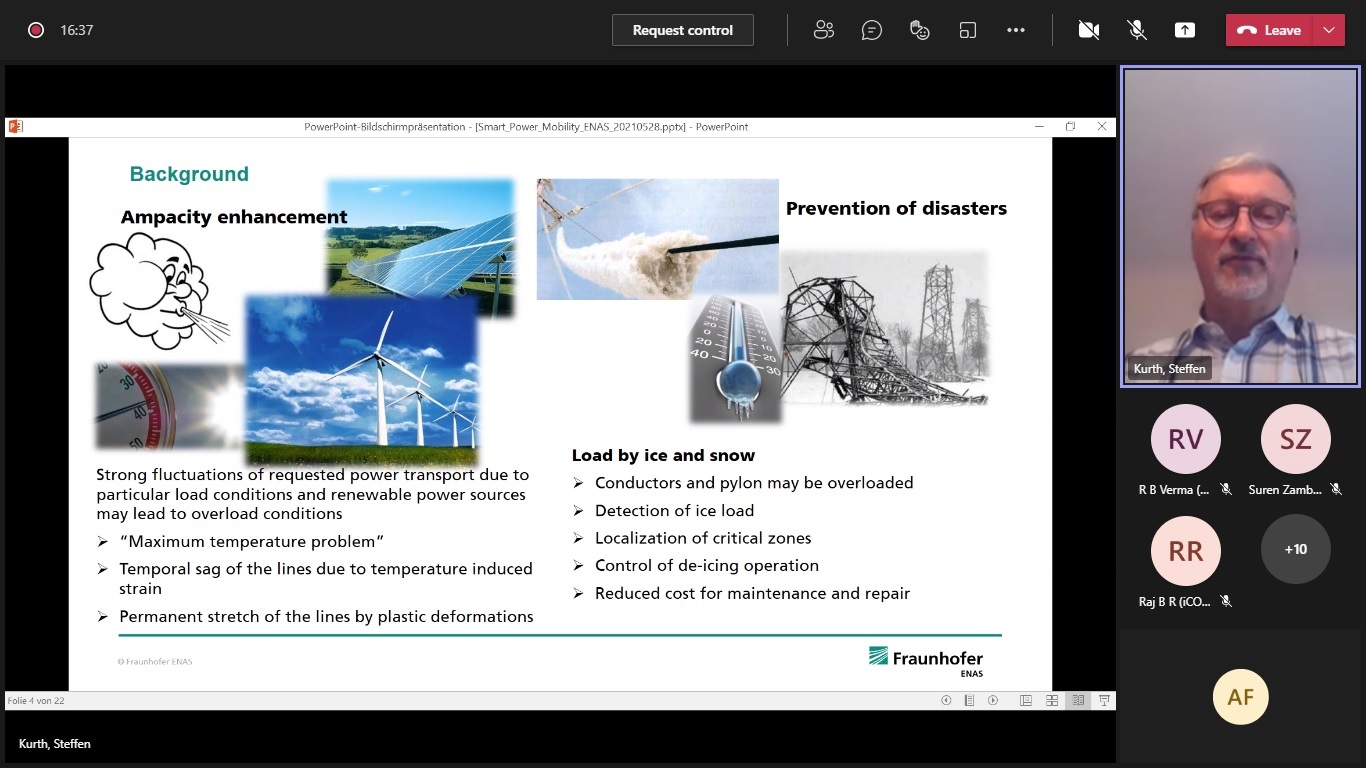
Task: Expand the +10 more participants tile
Action: (1295, 549)
